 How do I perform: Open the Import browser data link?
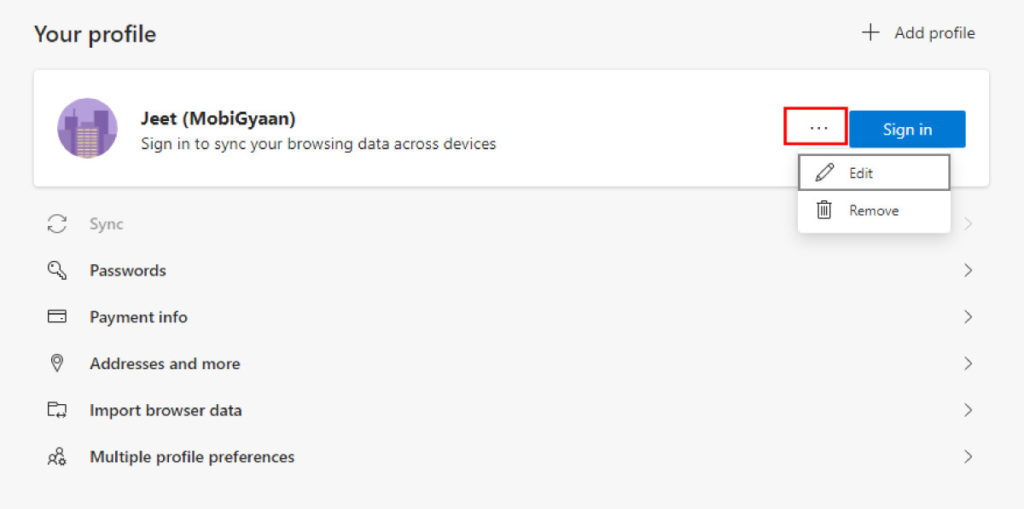coord(166,410)
